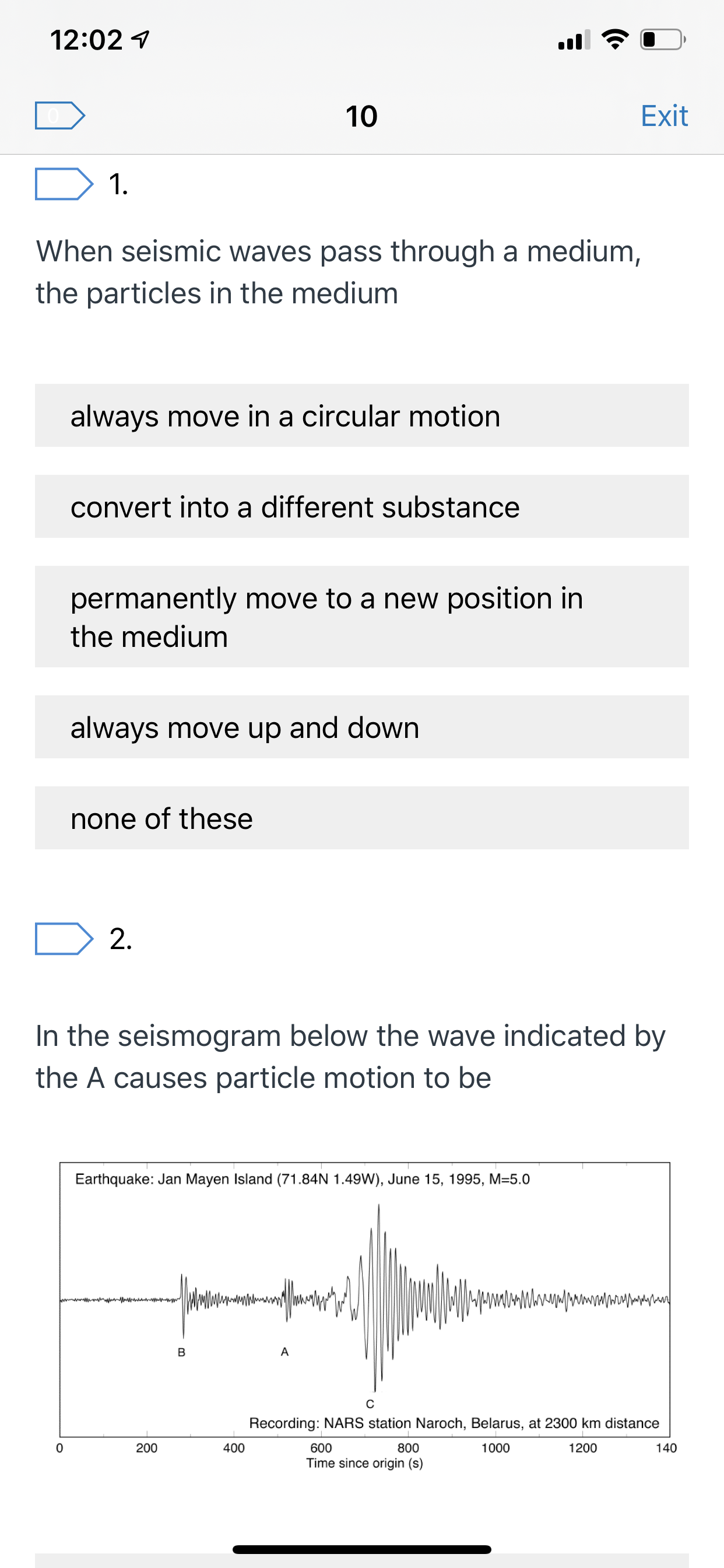Tap wave label B on seismogram
This screenshot has height=1568, width=724.
[181, 1353]
